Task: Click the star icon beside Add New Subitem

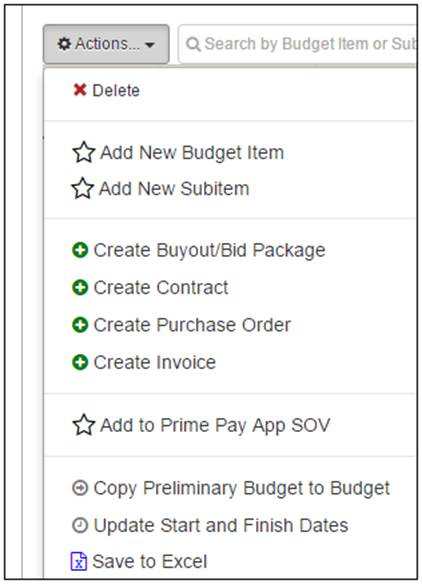Action: point(82,188)
